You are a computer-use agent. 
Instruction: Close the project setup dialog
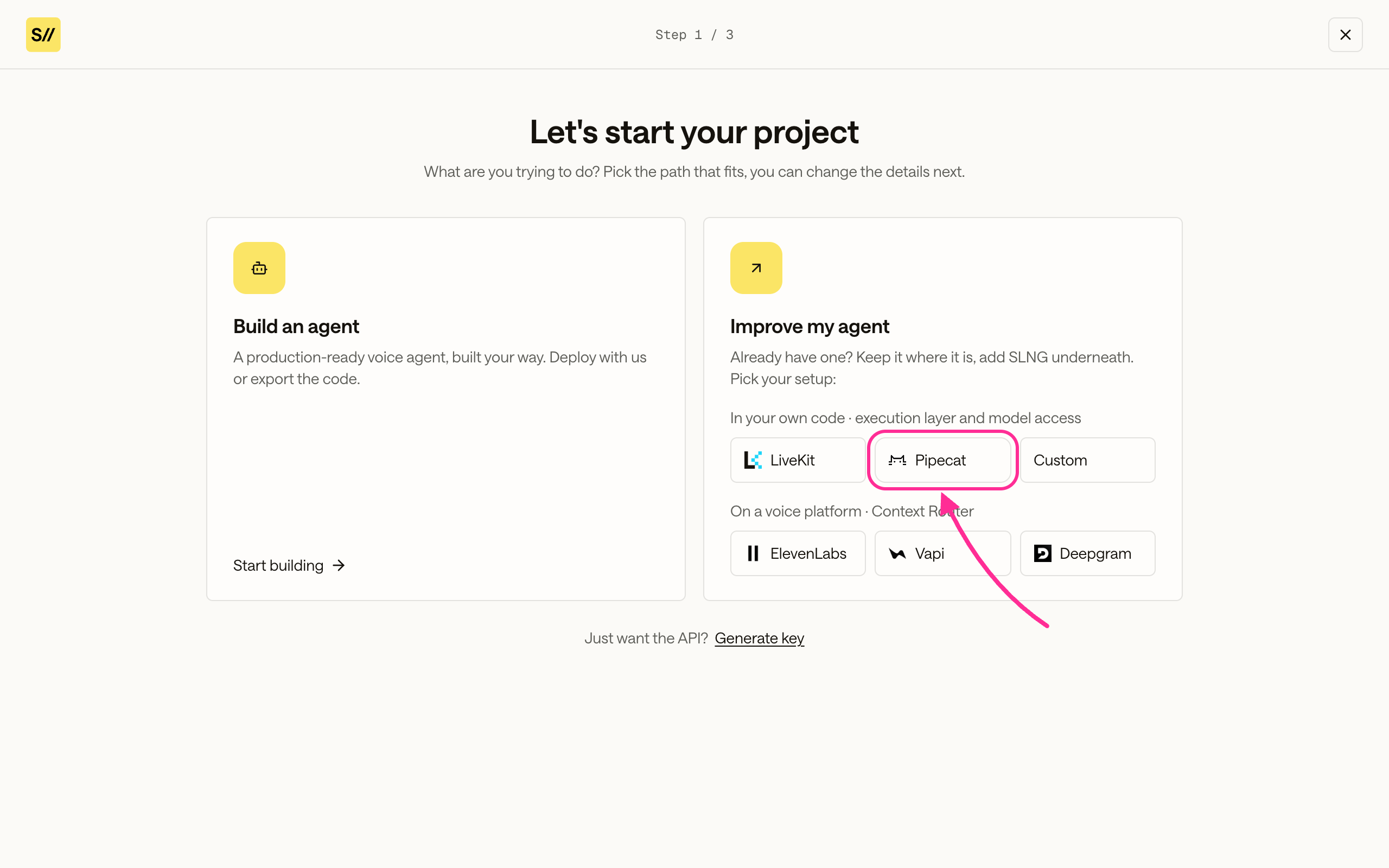point(1345,34)
